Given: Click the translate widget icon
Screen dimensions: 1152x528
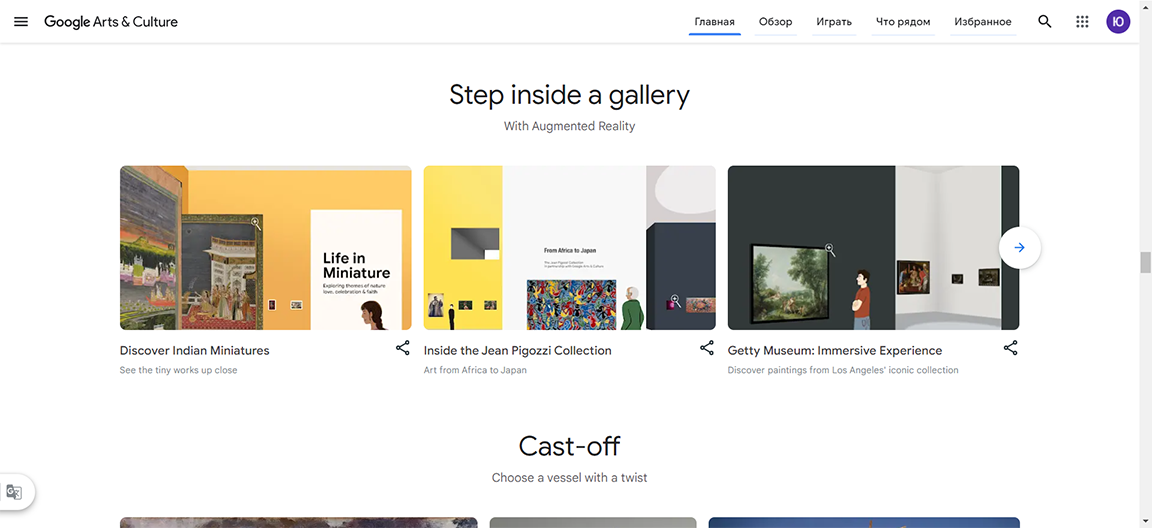Looking at the screenshot, I should (14, 491).
